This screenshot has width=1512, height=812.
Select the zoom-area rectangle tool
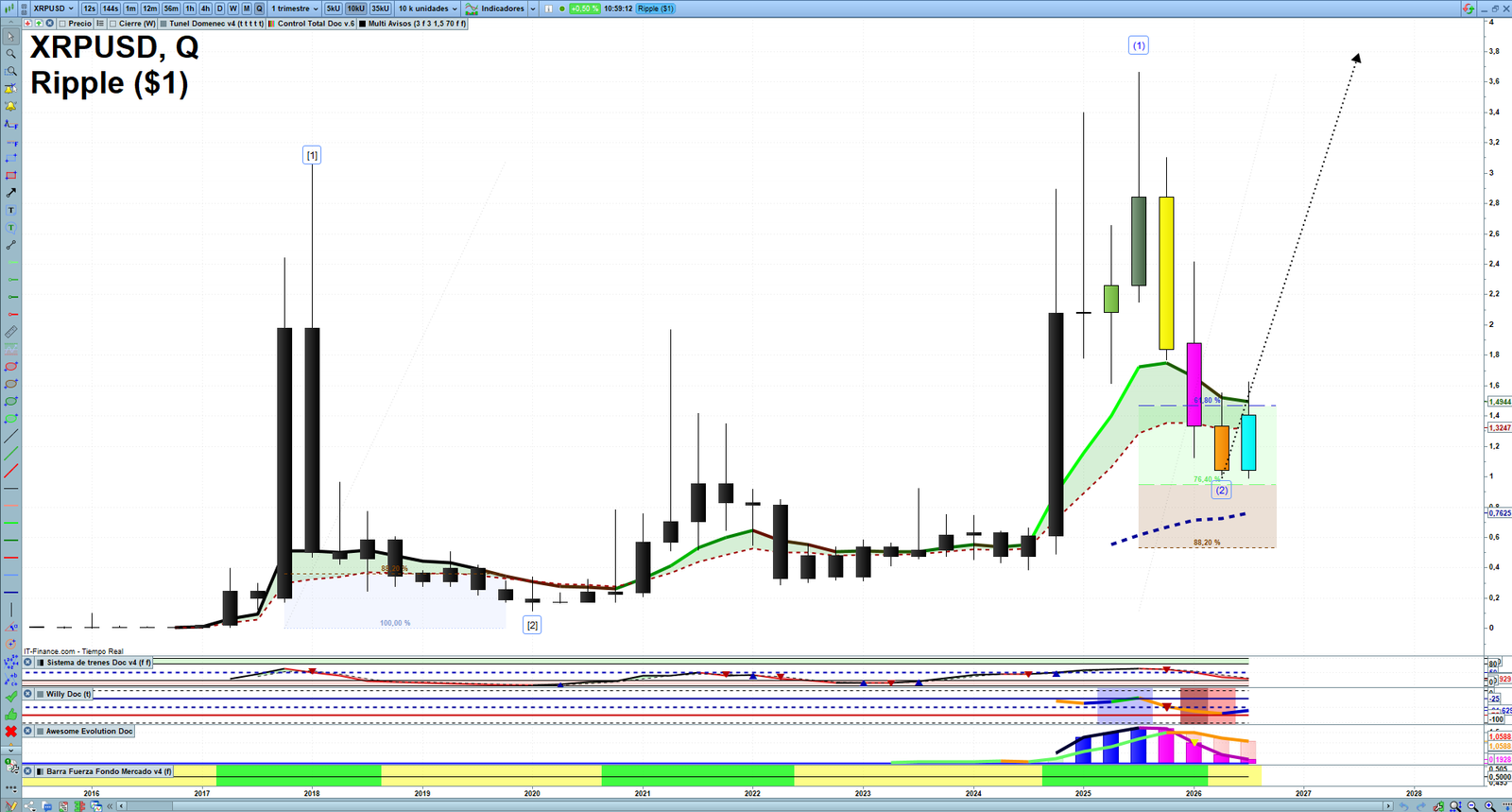pos(10,72)
